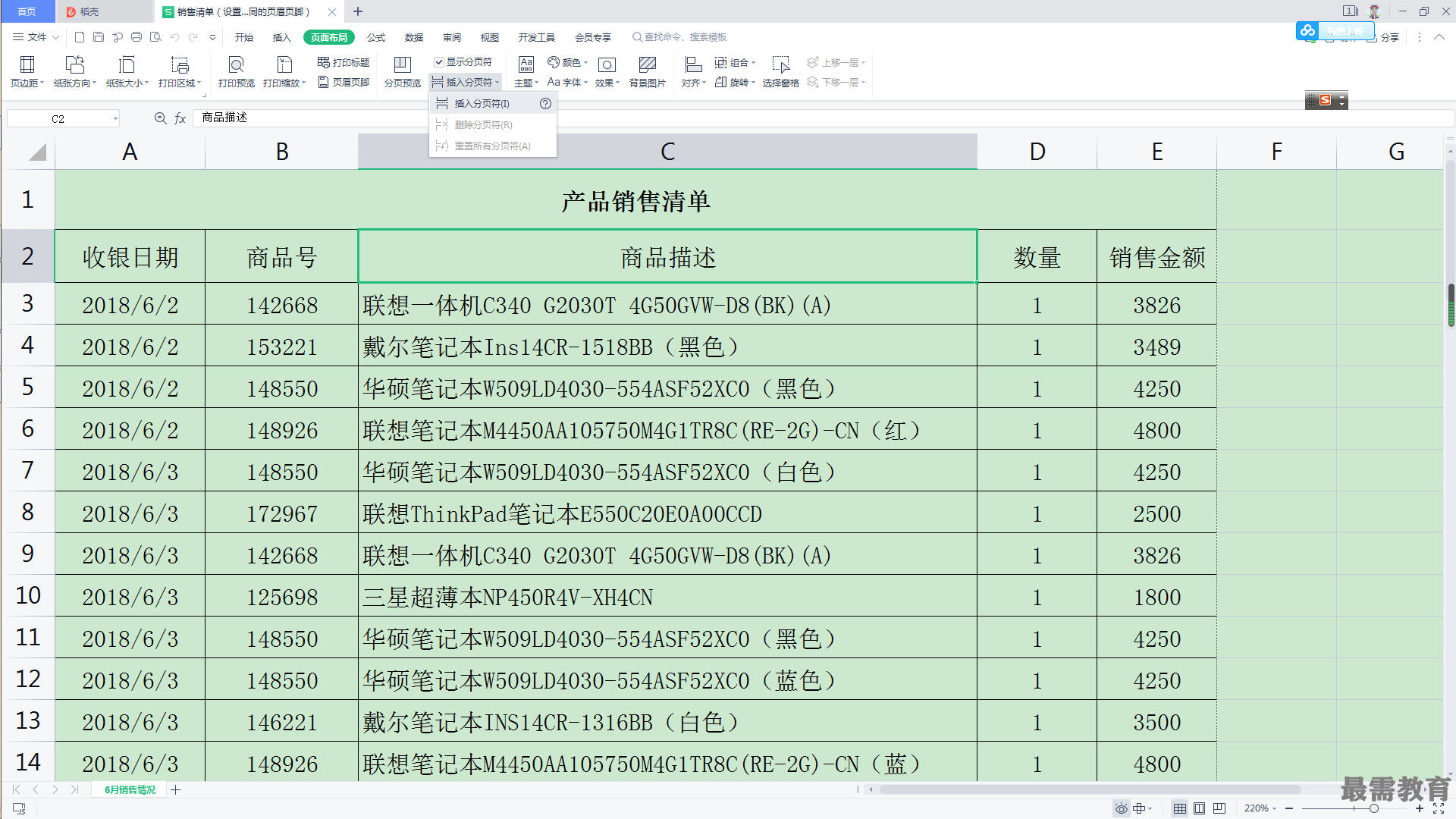Viewport: 1456px width, 819px height.
Task: Click the command search box
Action: pyautogui.click(x=679, y=36)
